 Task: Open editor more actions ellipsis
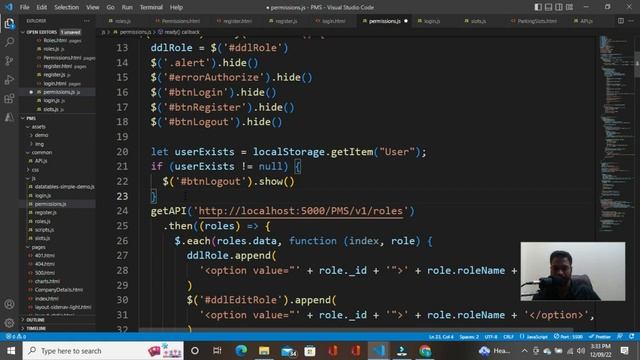[x=631, y=21]
